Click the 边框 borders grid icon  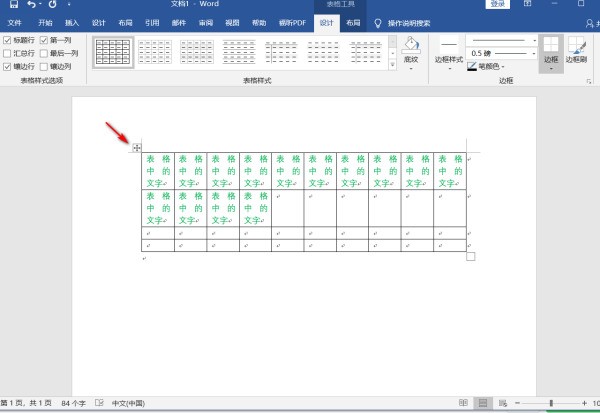(551, 44)
